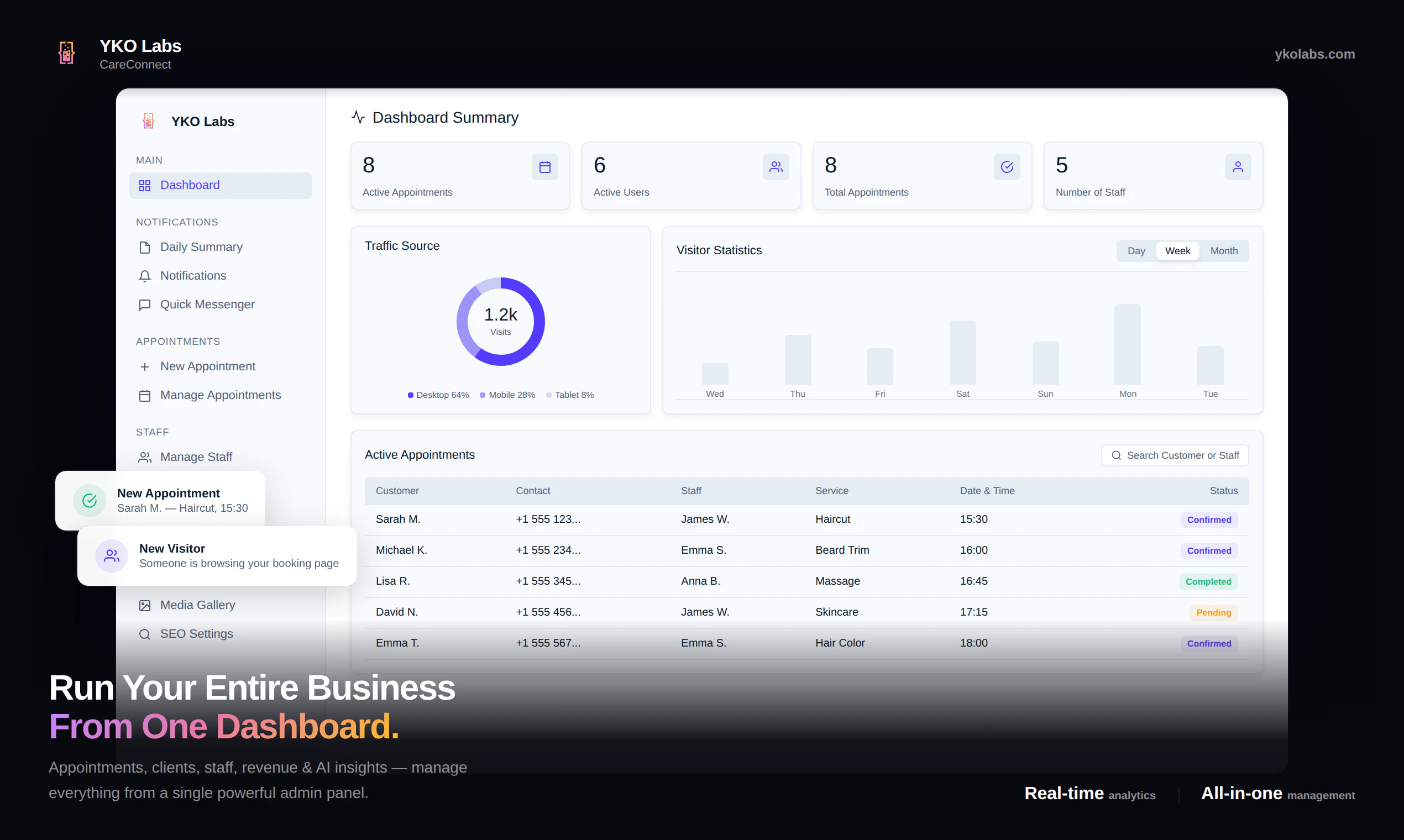This screenshot has width=1404, height=840.
Task: Click the visitors icon in New Visitor toast
Action: tap(112, 556)
